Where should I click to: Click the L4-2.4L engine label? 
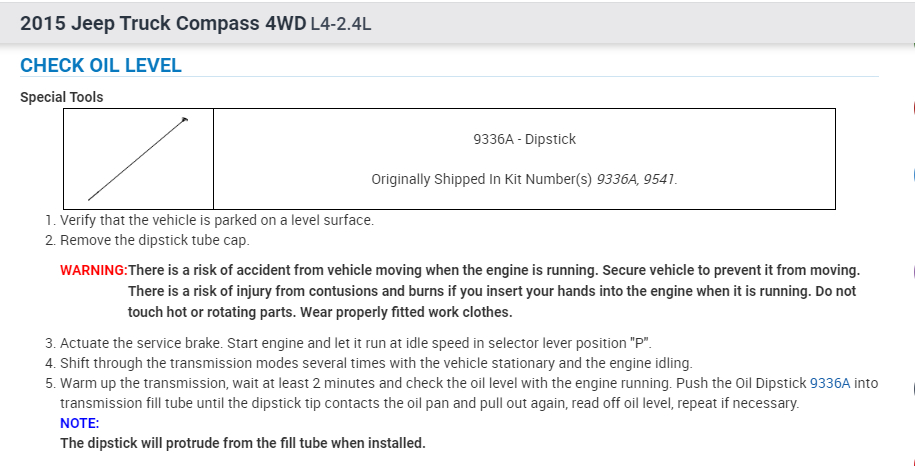pos(341,23)
